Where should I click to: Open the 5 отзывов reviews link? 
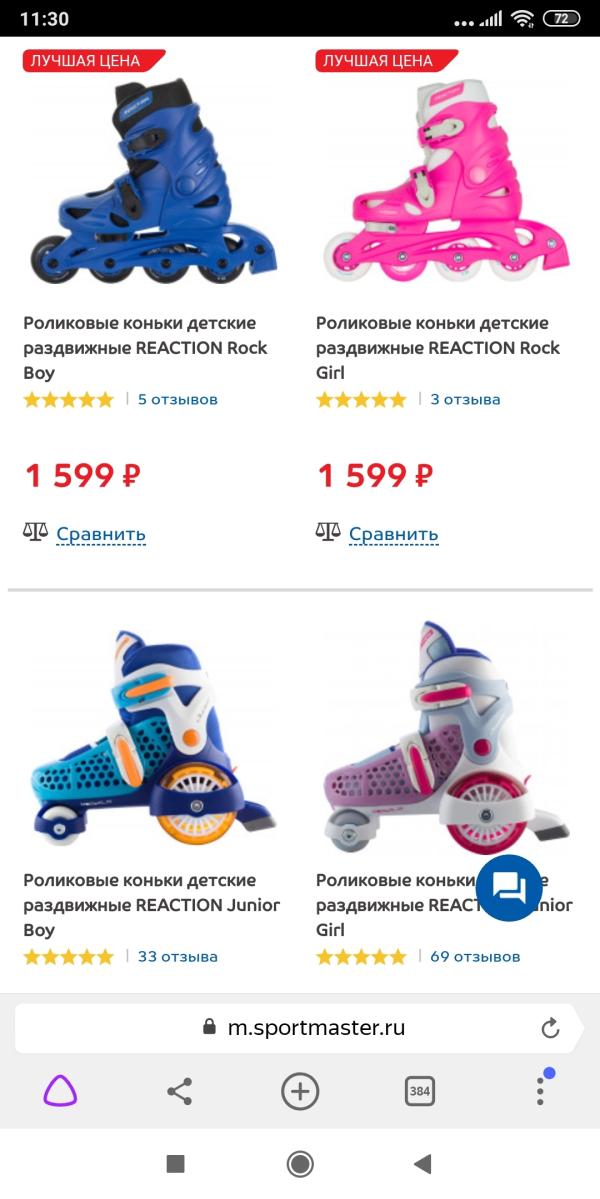[x=177, y=399]
